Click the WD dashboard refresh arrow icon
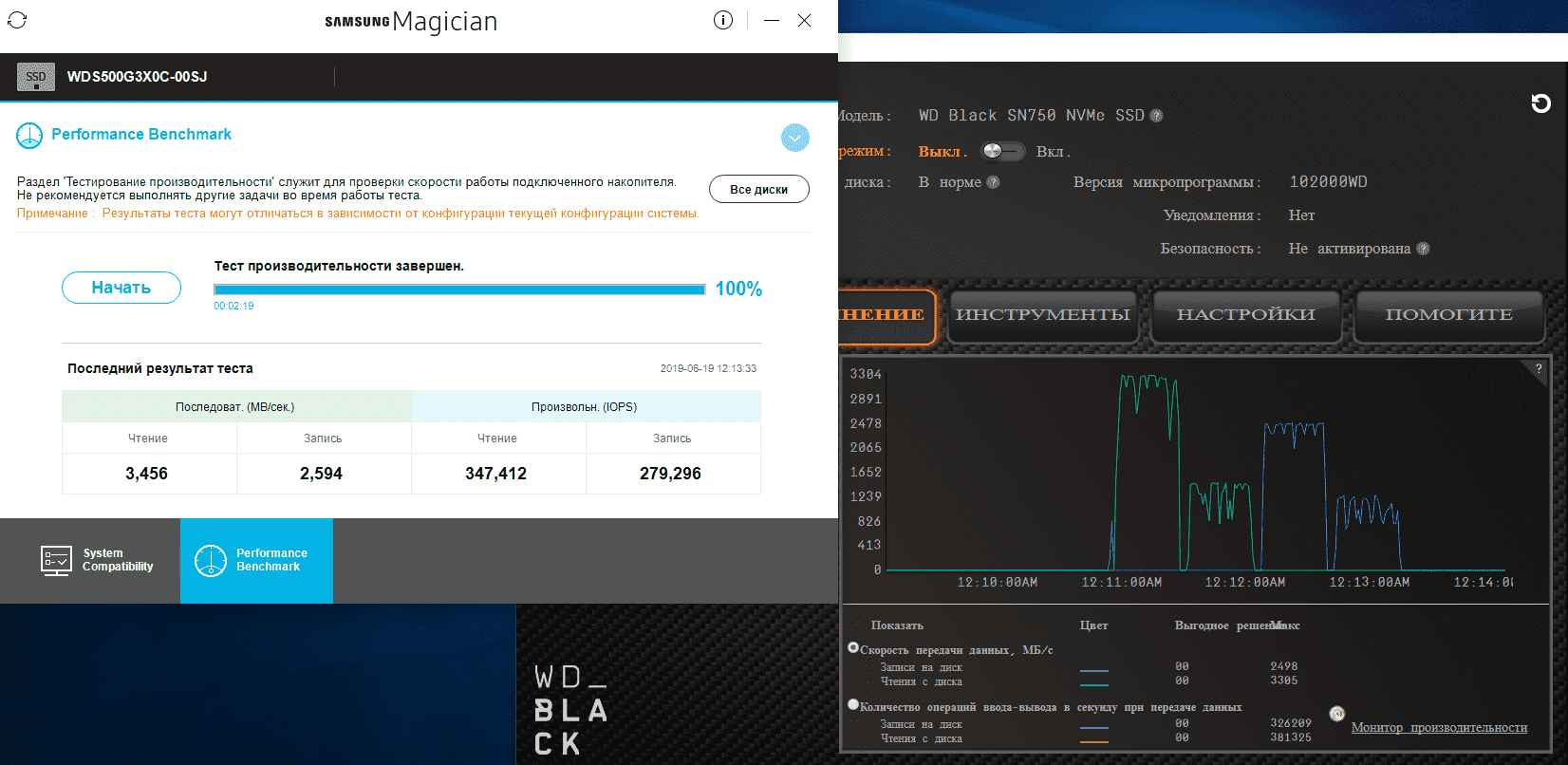The width and height of the screenshot is (1568, 765). pyautogui.click(x=1540, y=103)
